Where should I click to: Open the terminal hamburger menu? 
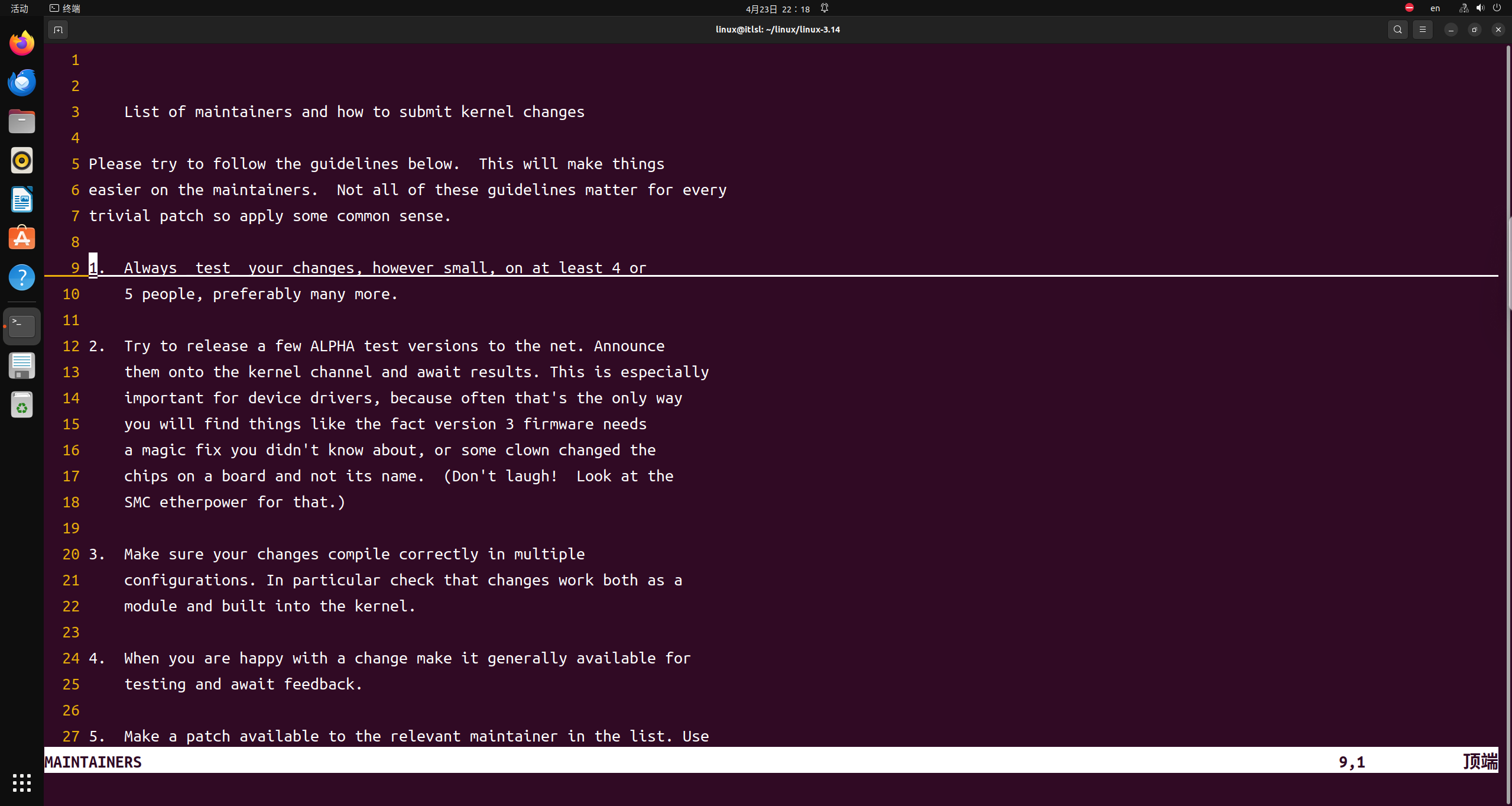(1422, 30)
